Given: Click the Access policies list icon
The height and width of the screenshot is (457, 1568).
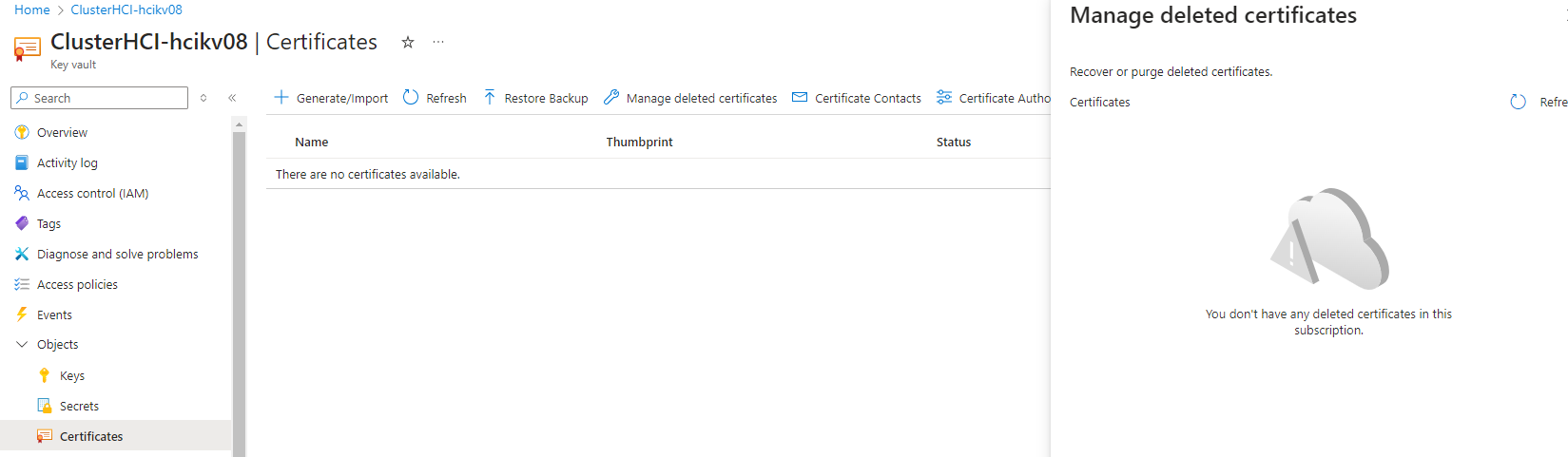Looking at the screenshot, I should pos(22,284).
